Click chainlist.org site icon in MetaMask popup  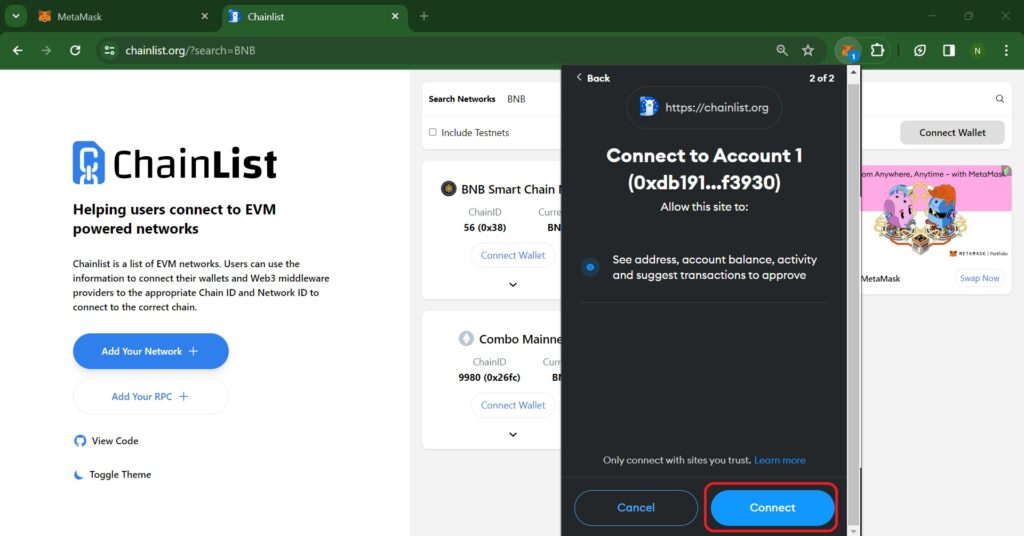[x=648, y=106]
